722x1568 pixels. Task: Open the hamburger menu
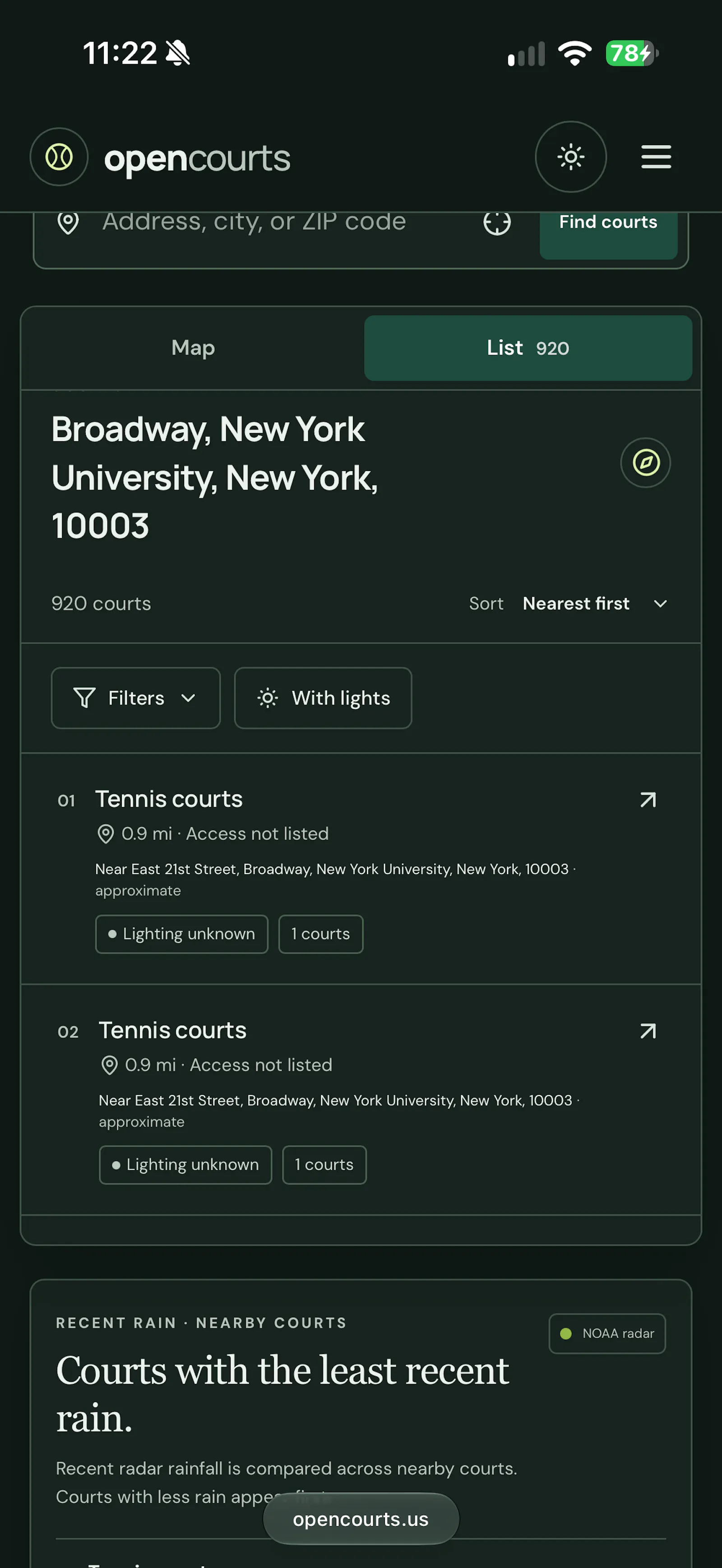[656, 157]
